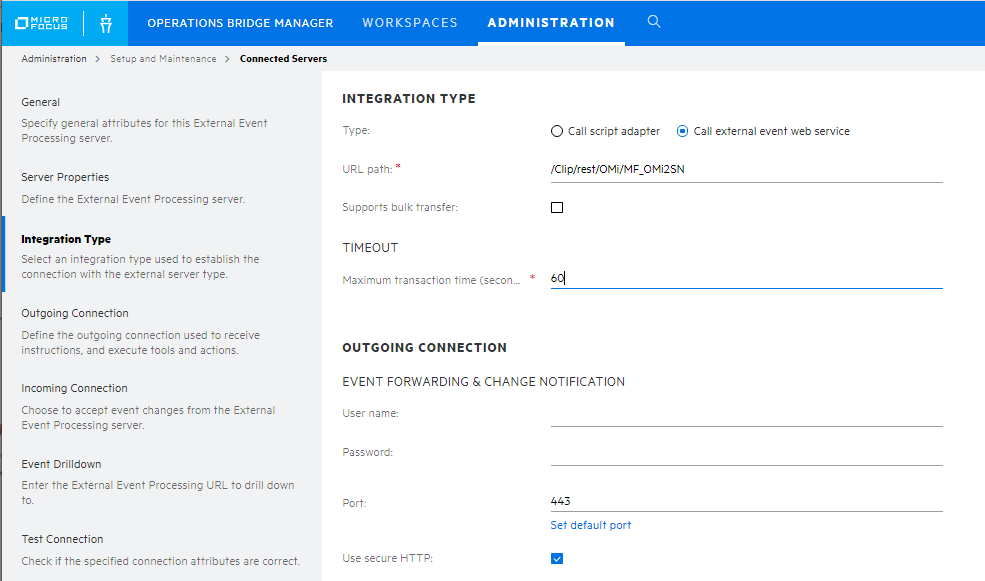Click the Maximum transaction time label

click(431, 280)
